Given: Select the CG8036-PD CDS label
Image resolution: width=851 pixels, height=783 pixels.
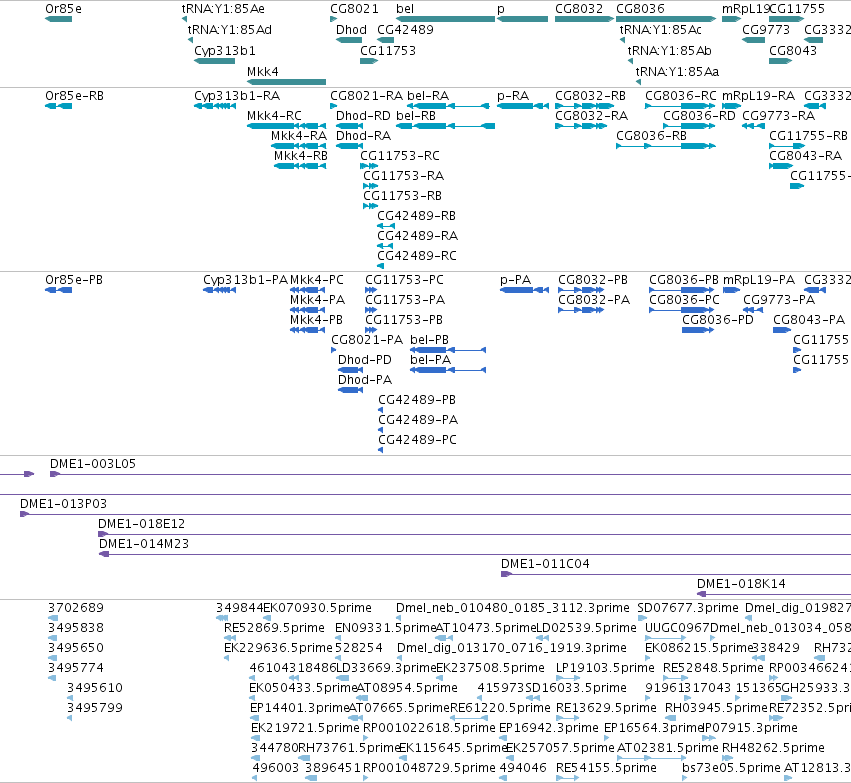Looking at the screenshot, I should coord(717,320).
